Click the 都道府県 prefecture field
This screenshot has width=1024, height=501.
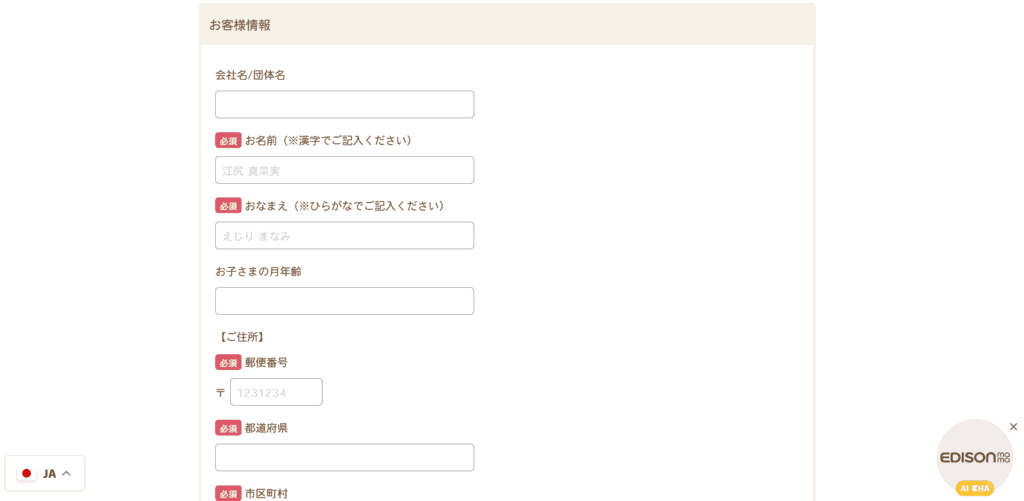pyautogui.click(x=344, y=457)
